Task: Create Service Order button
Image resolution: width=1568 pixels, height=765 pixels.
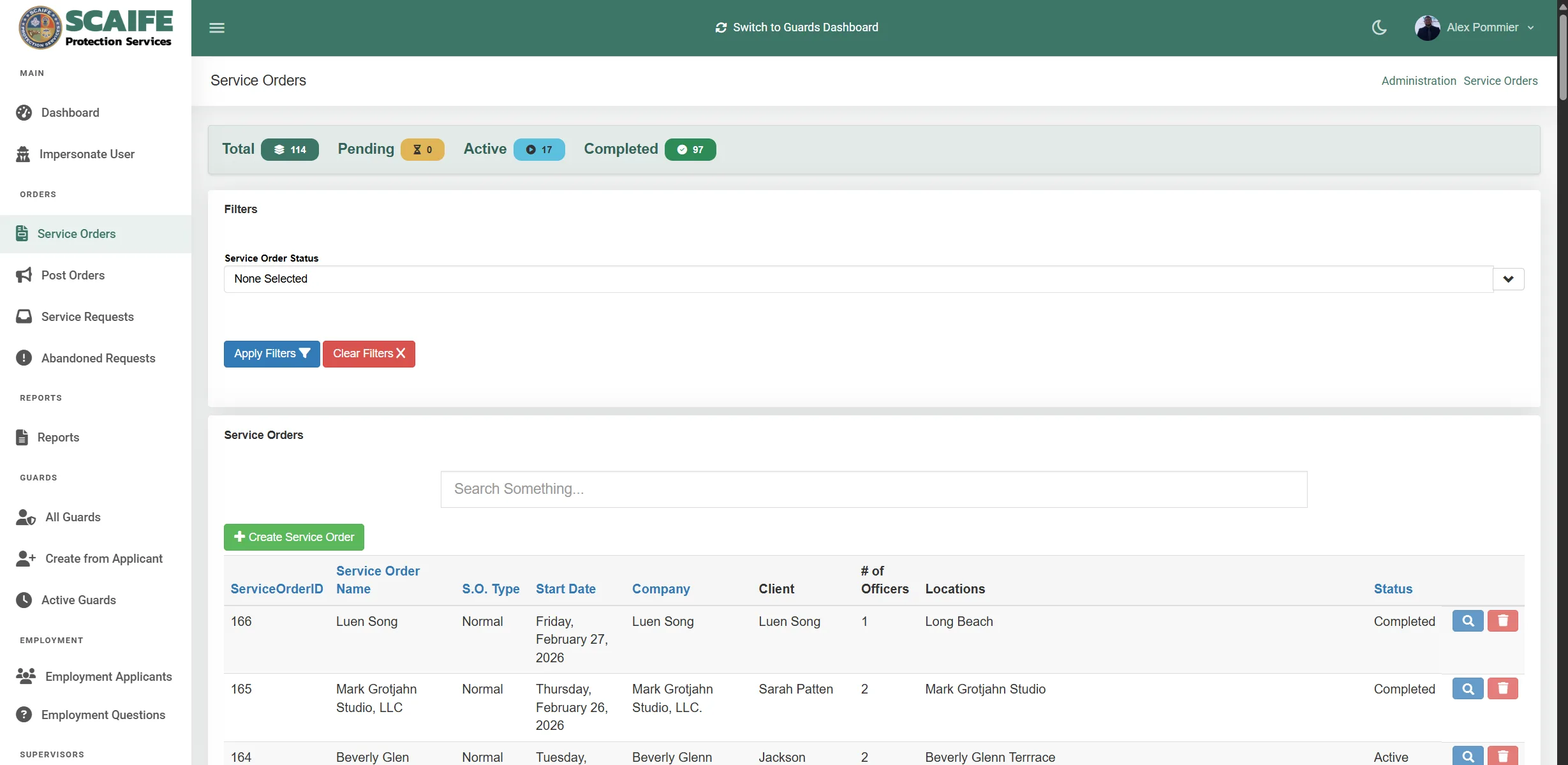Action: (x=294, y=537)
